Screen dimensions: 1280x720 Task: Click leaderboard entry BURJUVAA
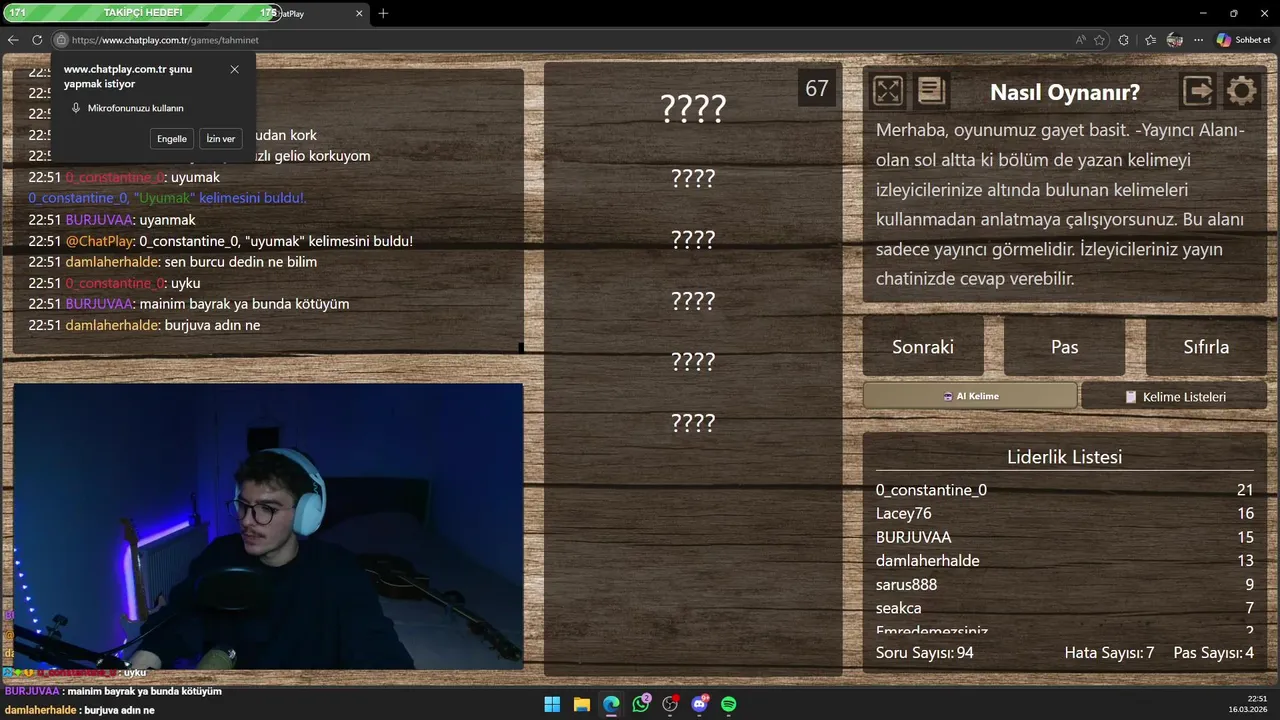click(913, 537)
